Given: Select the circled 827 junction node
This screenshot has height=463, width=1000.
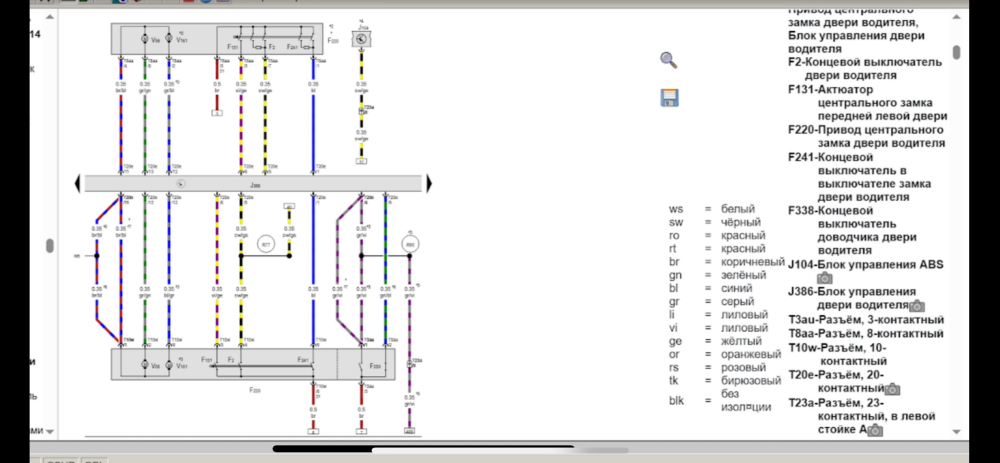Looking at the screenshot, I should click(x=265, y=244).
